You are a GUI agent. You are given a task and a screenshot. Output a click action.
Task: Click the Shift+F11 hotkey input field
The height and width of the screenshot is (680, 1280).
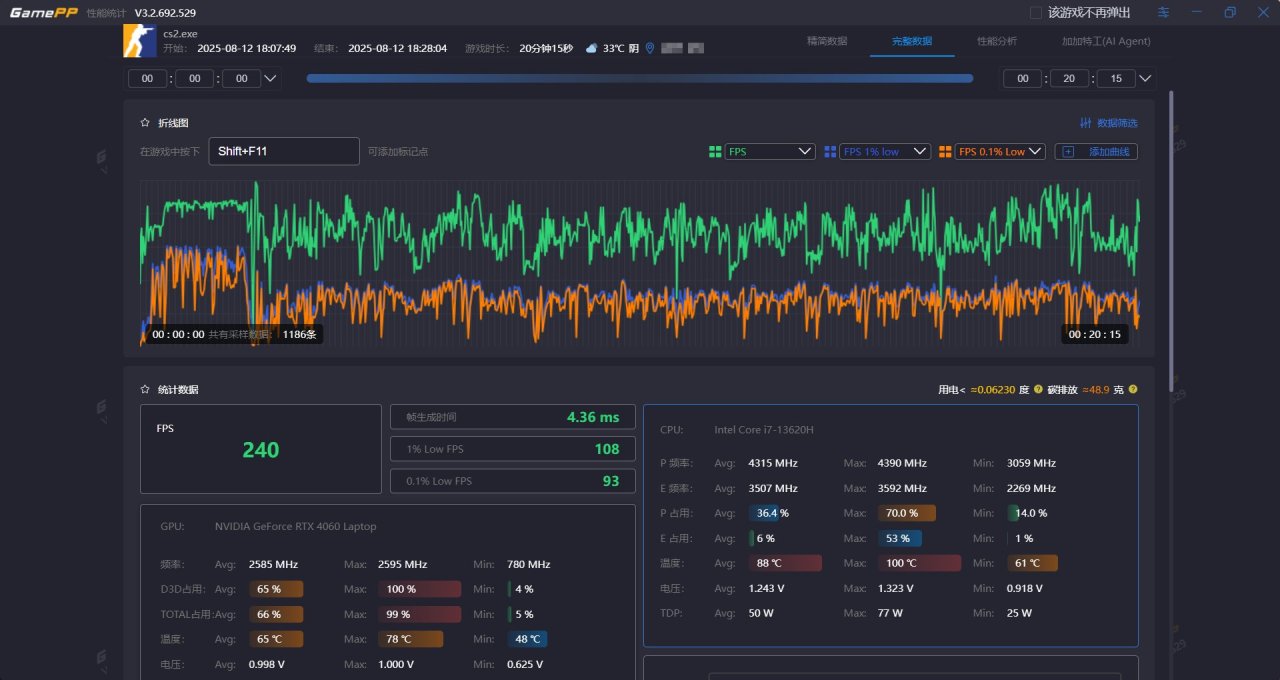[283, 151]
